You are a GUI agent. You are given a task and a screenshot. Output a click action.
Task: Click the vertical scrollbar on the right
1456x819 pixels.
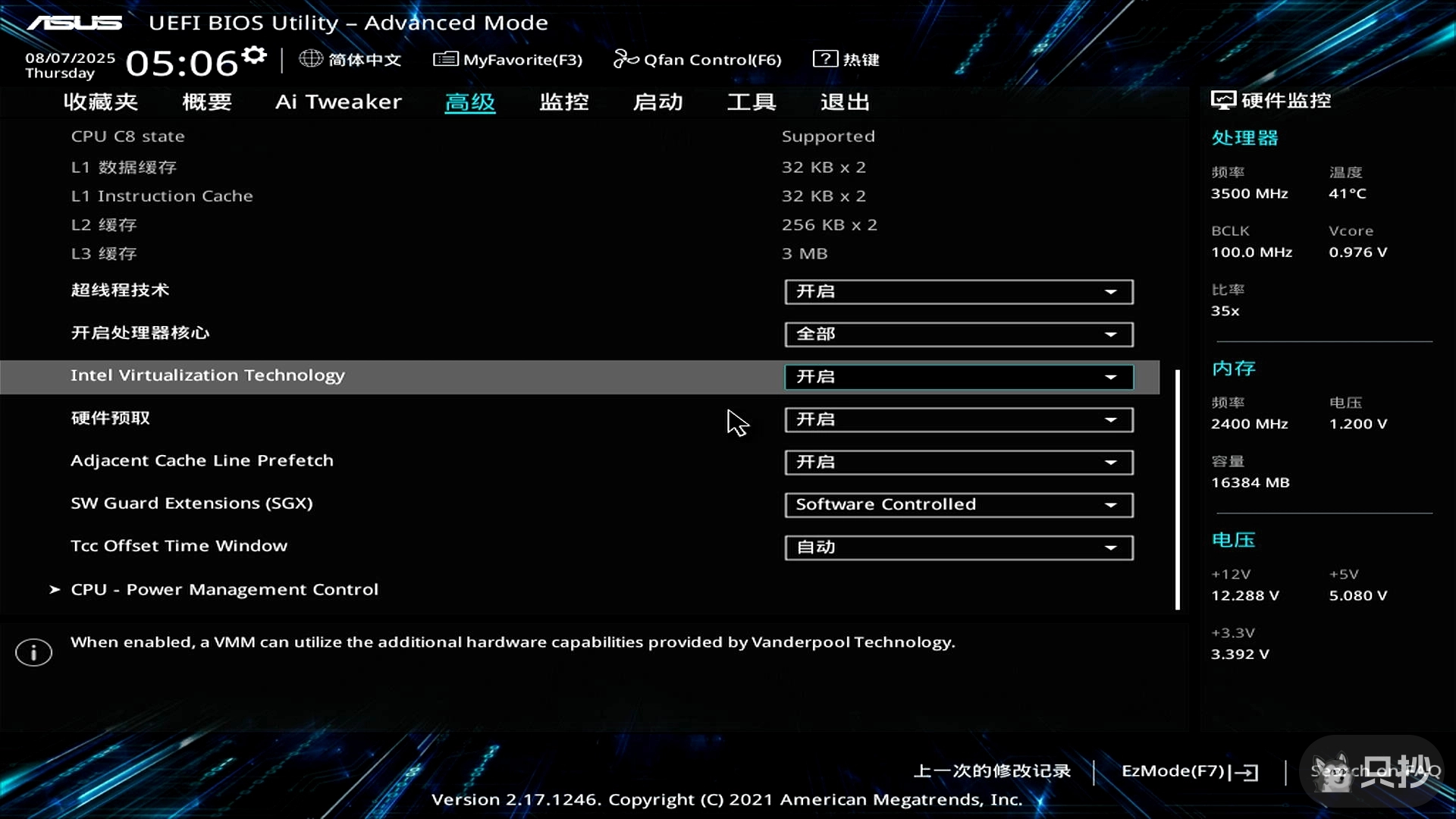pyautogui.click(x=1178, y=489)
